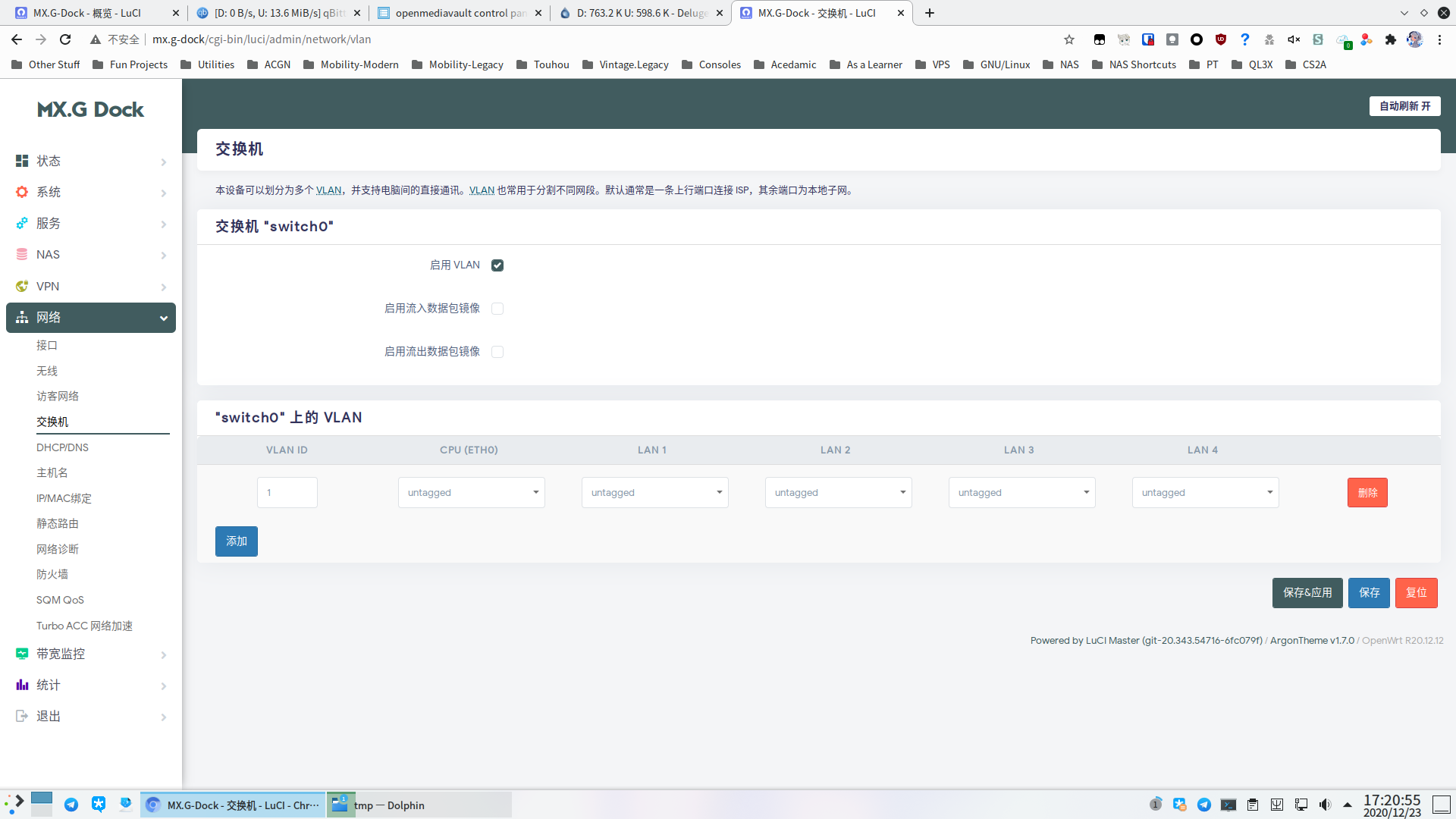Viewport: 1456px width, 819px height.
Task: Uncheck the 启用 VLAN checkbox
Action: (x=497, y=265)
